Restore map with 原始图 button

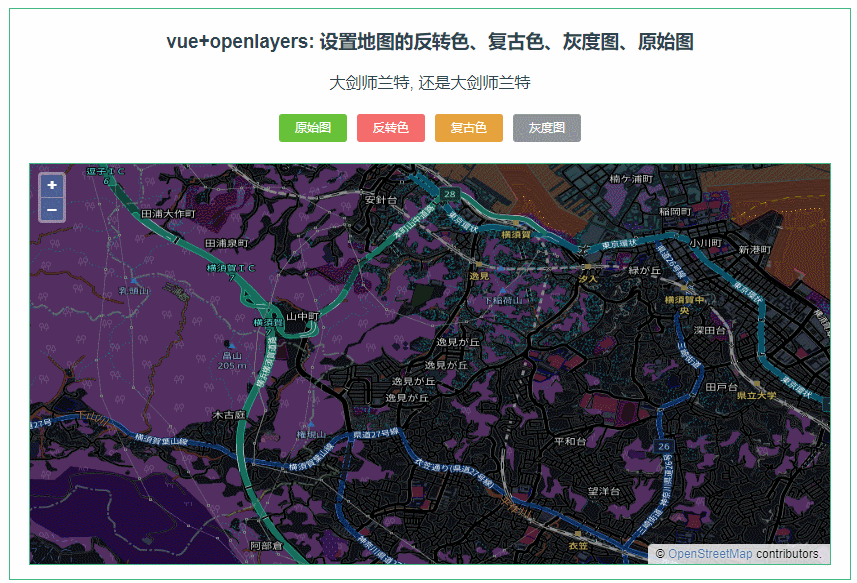coord(312,128)
